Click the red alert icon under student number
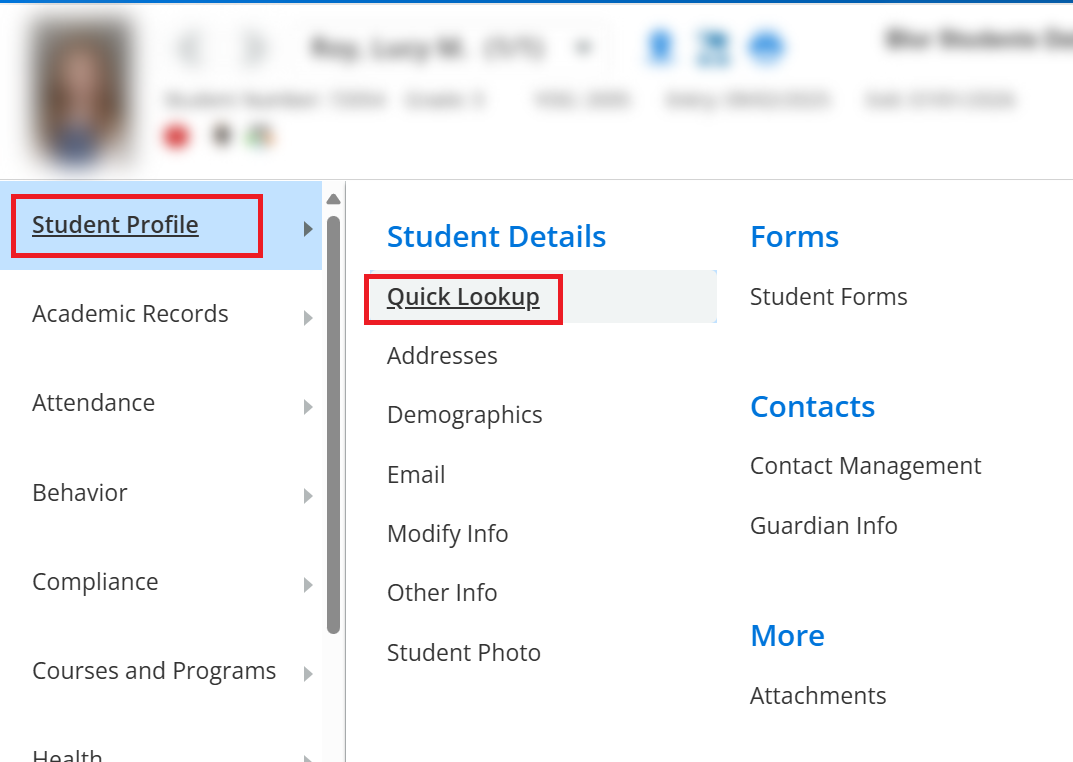1073x762 pixels. (176, 136)
